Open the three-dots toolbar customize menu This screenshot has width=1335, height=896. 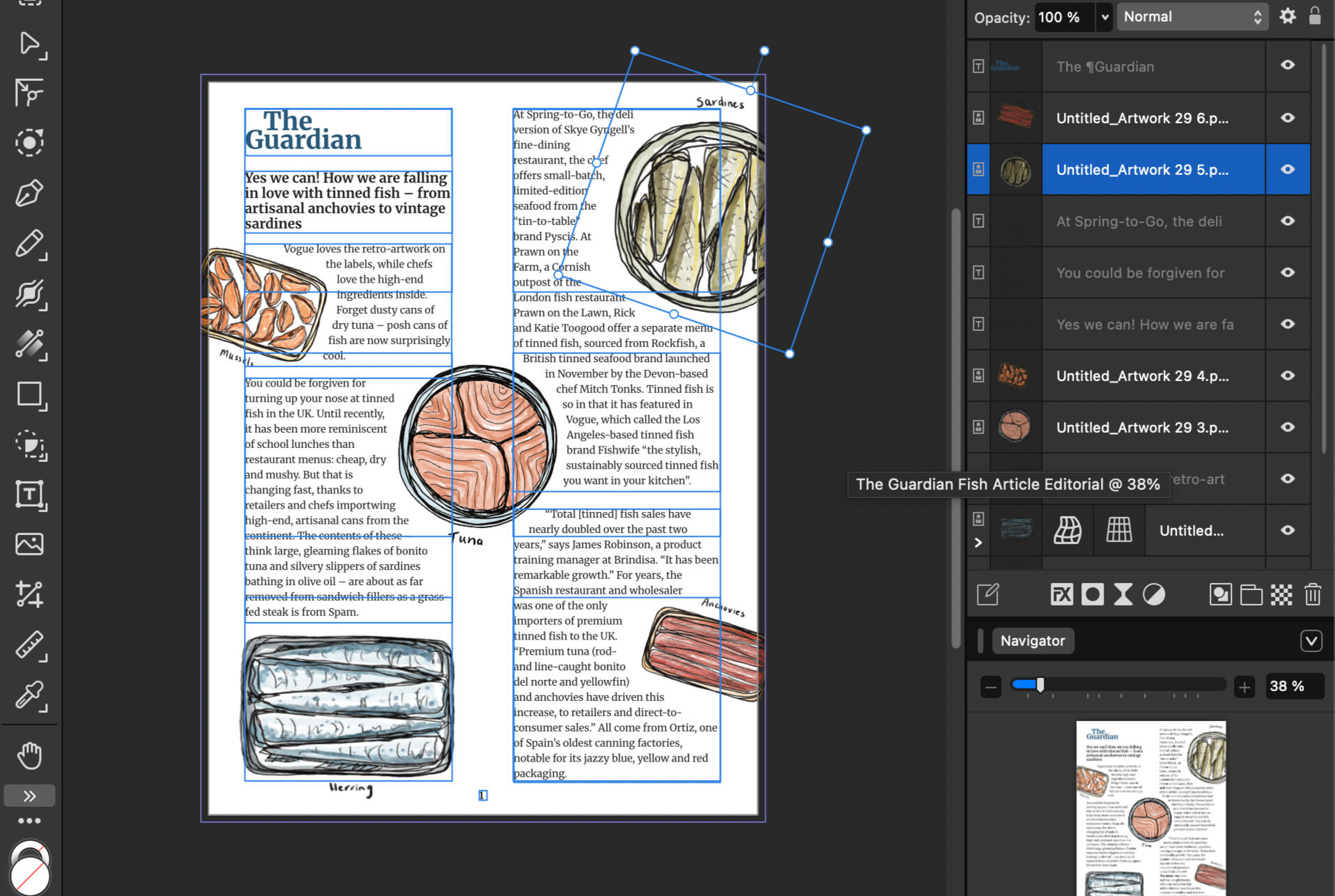[x=29, y=821]
